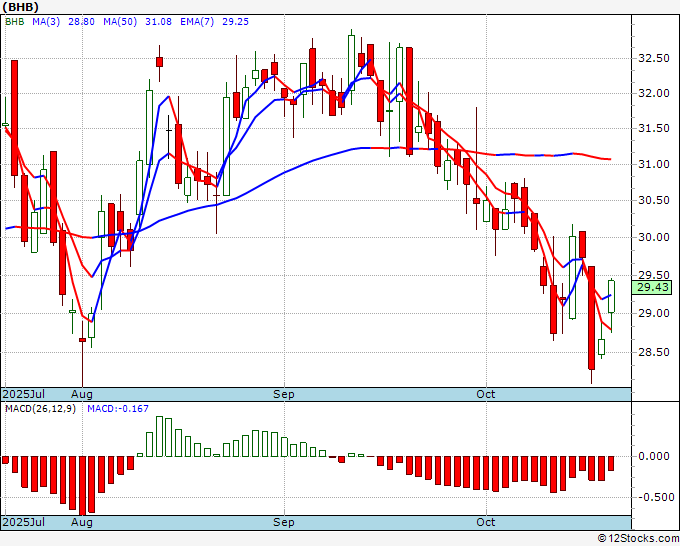The image size is (680, 546).
Task: Select the green BHB legend label
Action: coord(15,22)
